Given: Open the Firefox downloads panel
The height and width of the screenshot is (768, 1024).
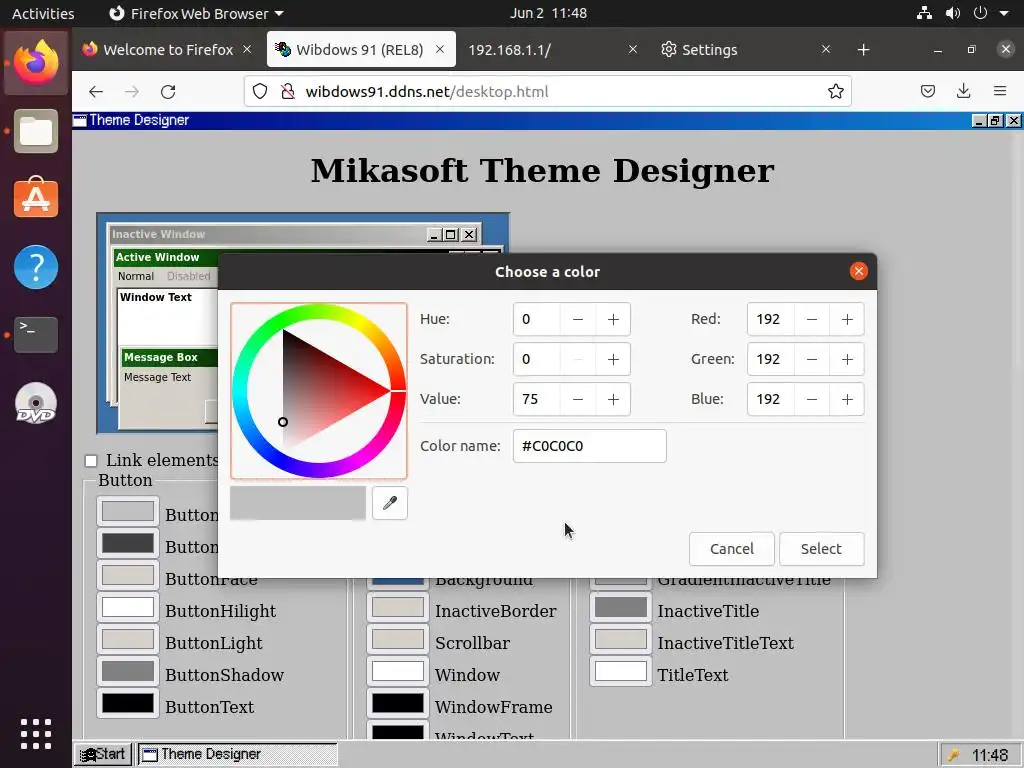Looking at the screenshot, I should (963, 91).
